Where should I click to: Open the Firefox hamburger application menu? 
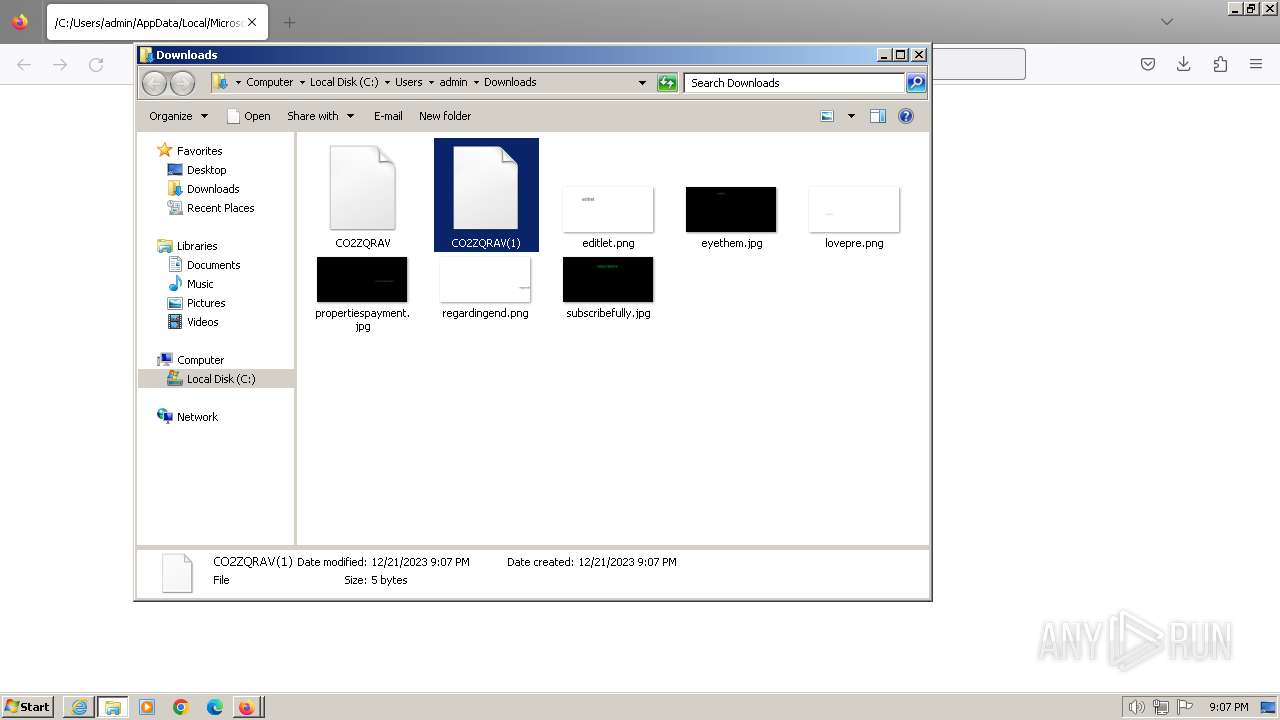[1256, 64]
